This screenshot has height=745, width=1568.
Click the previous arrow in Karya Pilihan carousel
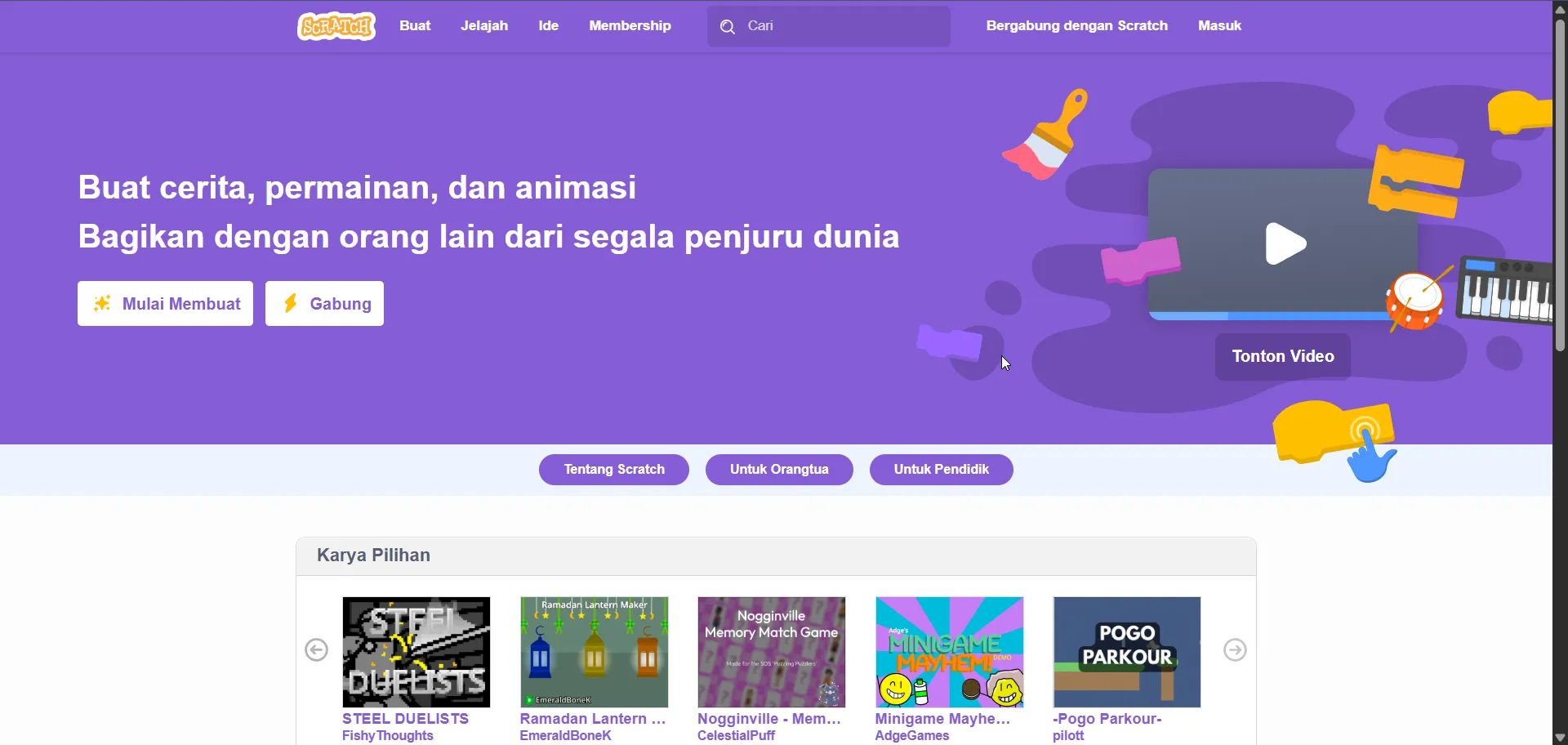coord(315,649)
